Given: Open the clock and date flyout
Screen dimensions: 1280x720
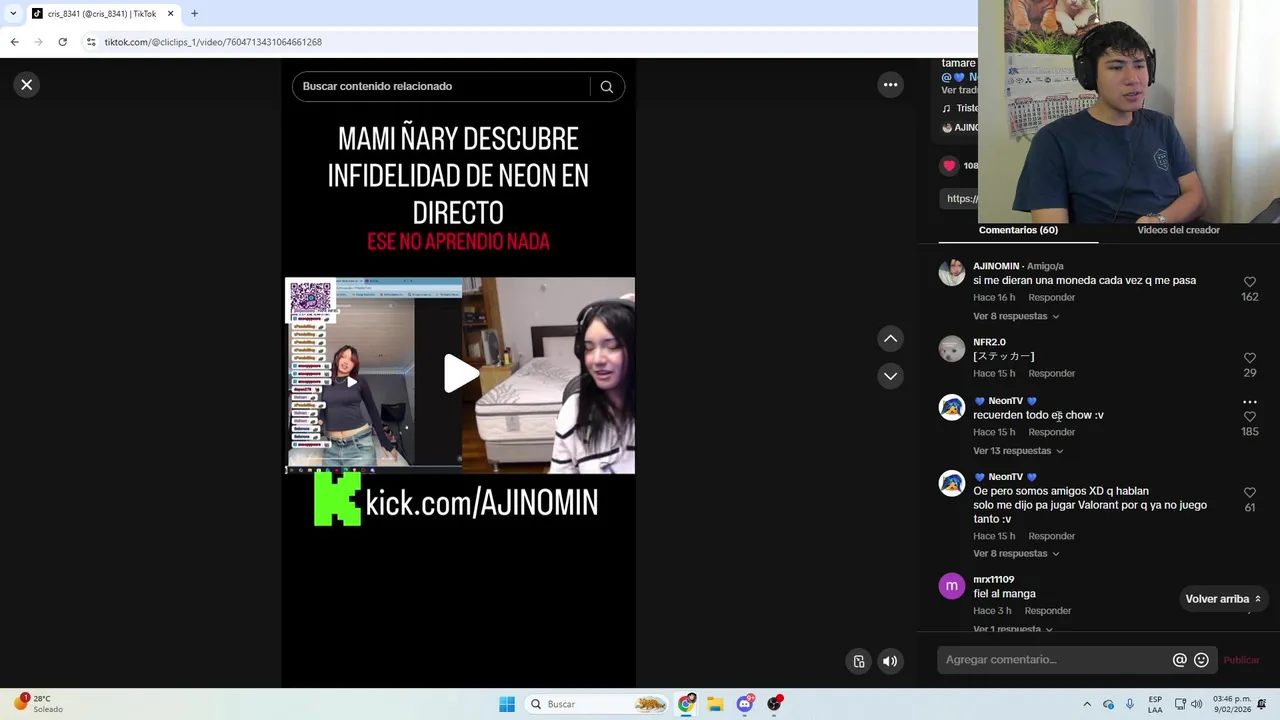Looking at the screenshot, I should 1231,704.
